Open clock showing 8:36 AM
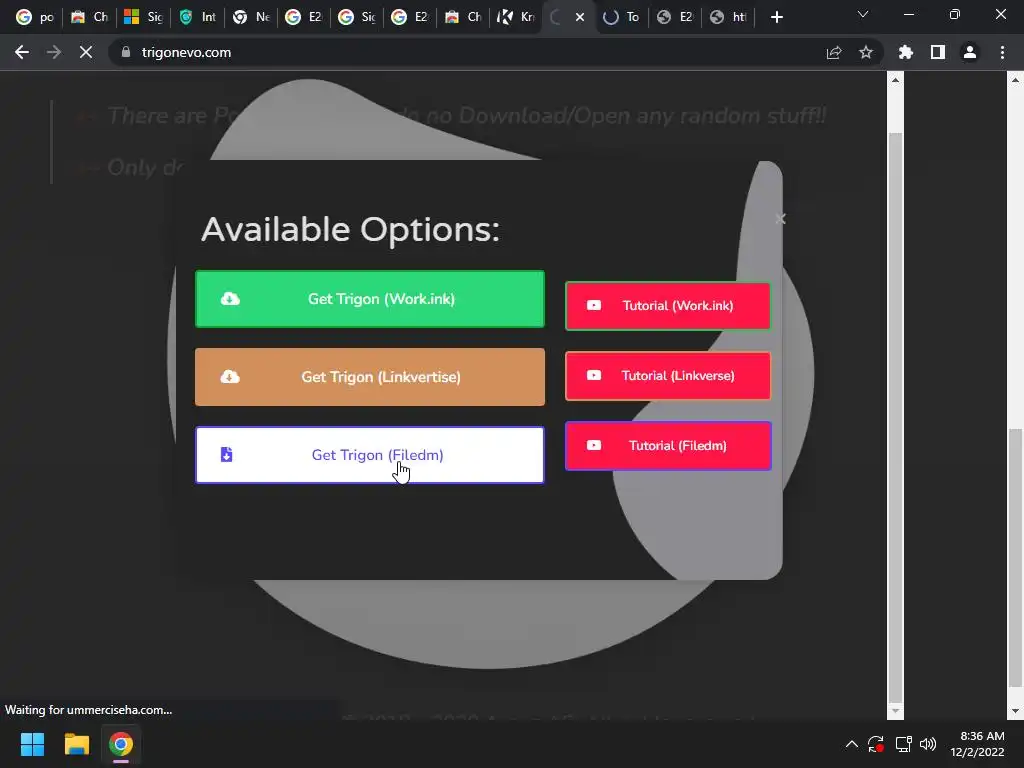This screenshot has height=768, width=1024. pos(977,744)
